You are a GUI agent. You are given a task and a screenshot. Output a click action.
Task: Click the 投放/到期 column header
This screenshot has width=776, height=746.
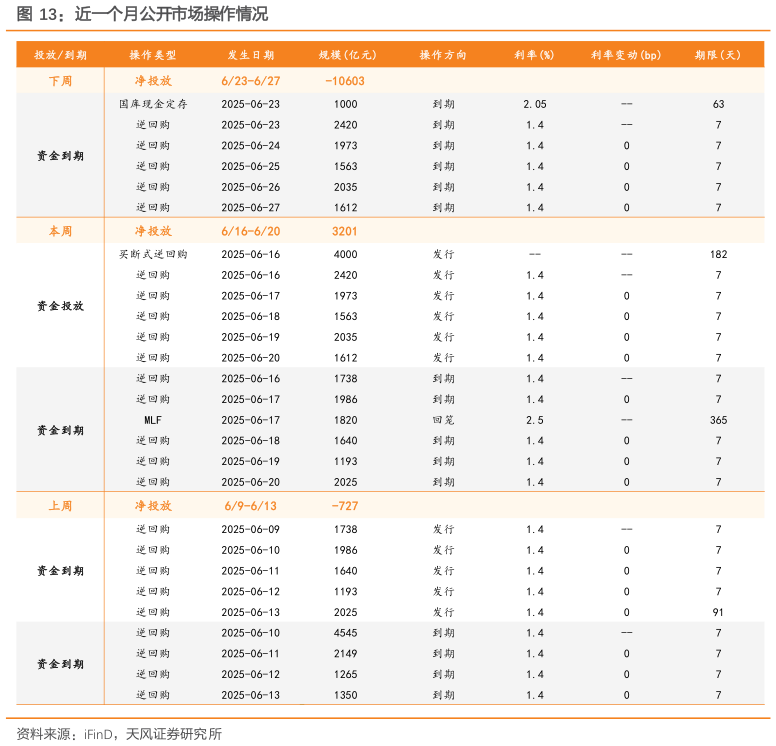(60, 56)
